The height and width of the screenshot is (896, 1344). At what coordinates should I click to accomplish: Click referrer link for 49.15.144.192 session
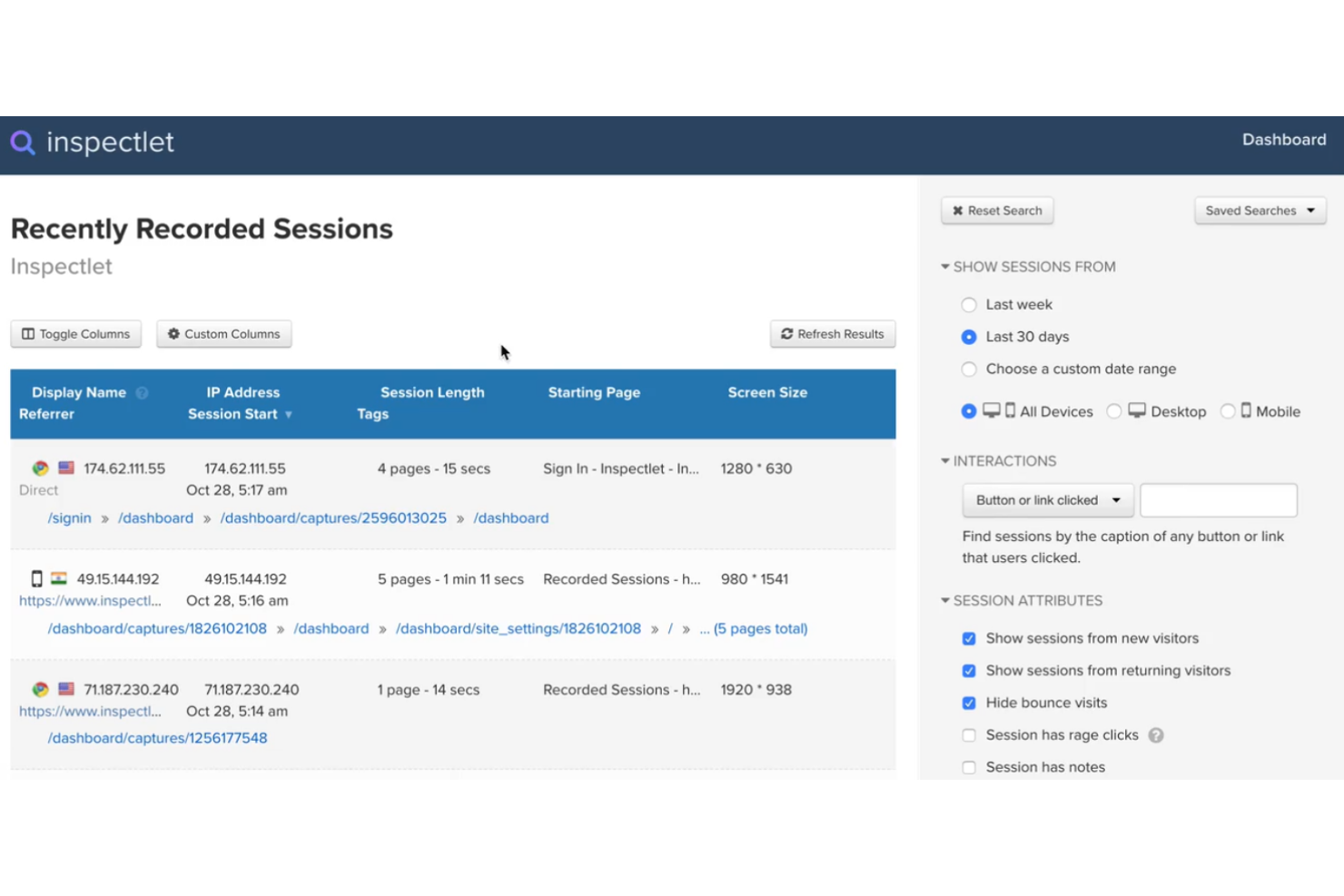click(x=90, y=601)
